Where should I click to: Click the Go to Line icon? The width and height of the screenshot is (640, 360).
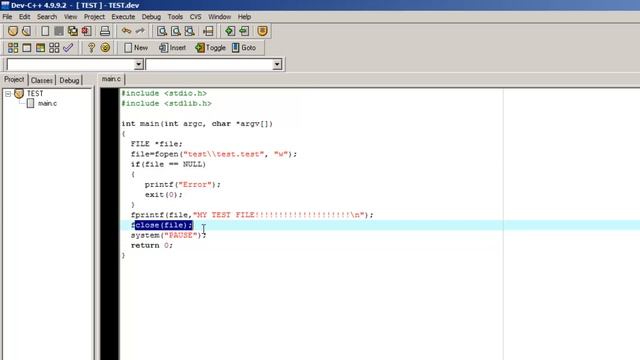click(x=208, y=31)
